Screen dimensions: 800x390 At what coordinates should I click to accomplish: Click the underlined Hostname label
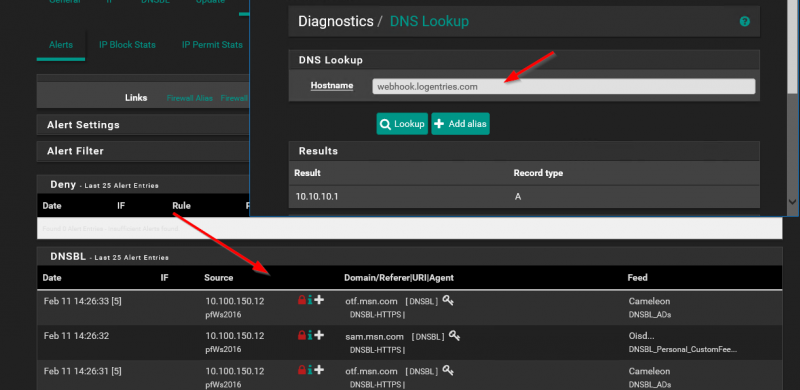pos(332,86)
